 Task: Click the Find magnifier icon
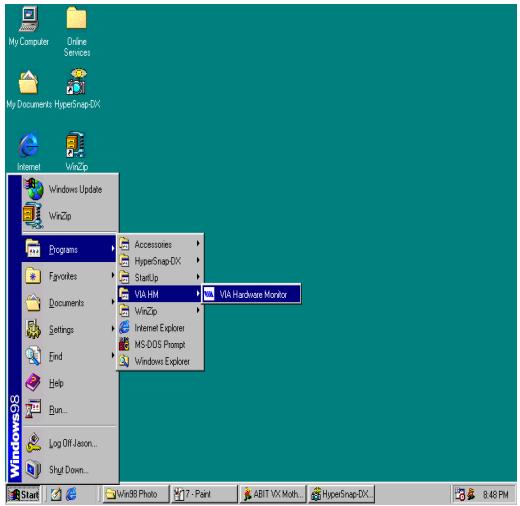[33, 355]
